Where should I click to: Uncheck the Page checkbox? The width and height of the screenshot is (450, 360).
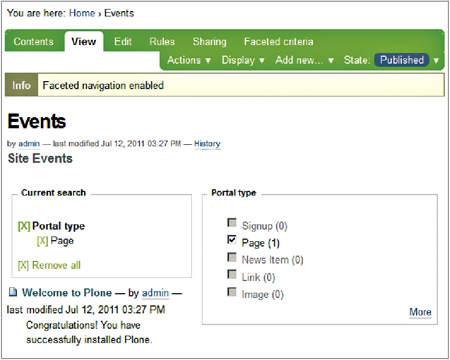tap(232, 239)
